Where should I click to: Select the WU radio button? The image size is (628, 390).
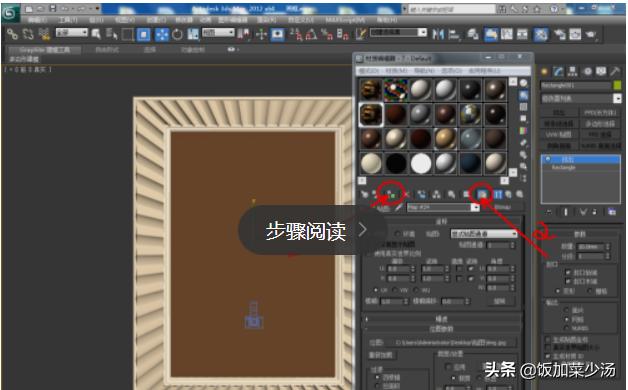pyautogui.click(x=416, y=289)
